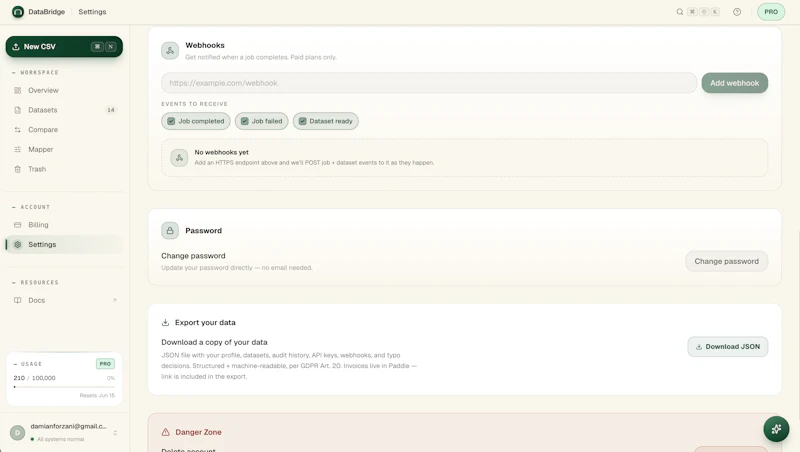Click the Docs book icon

[x=18, y=300]
